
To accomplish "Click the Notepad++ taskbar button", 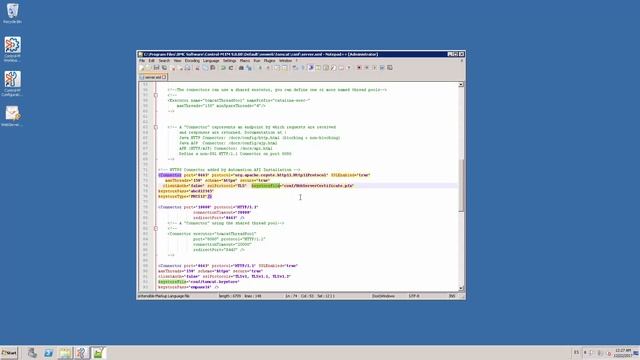I will [x=98, y=353].
